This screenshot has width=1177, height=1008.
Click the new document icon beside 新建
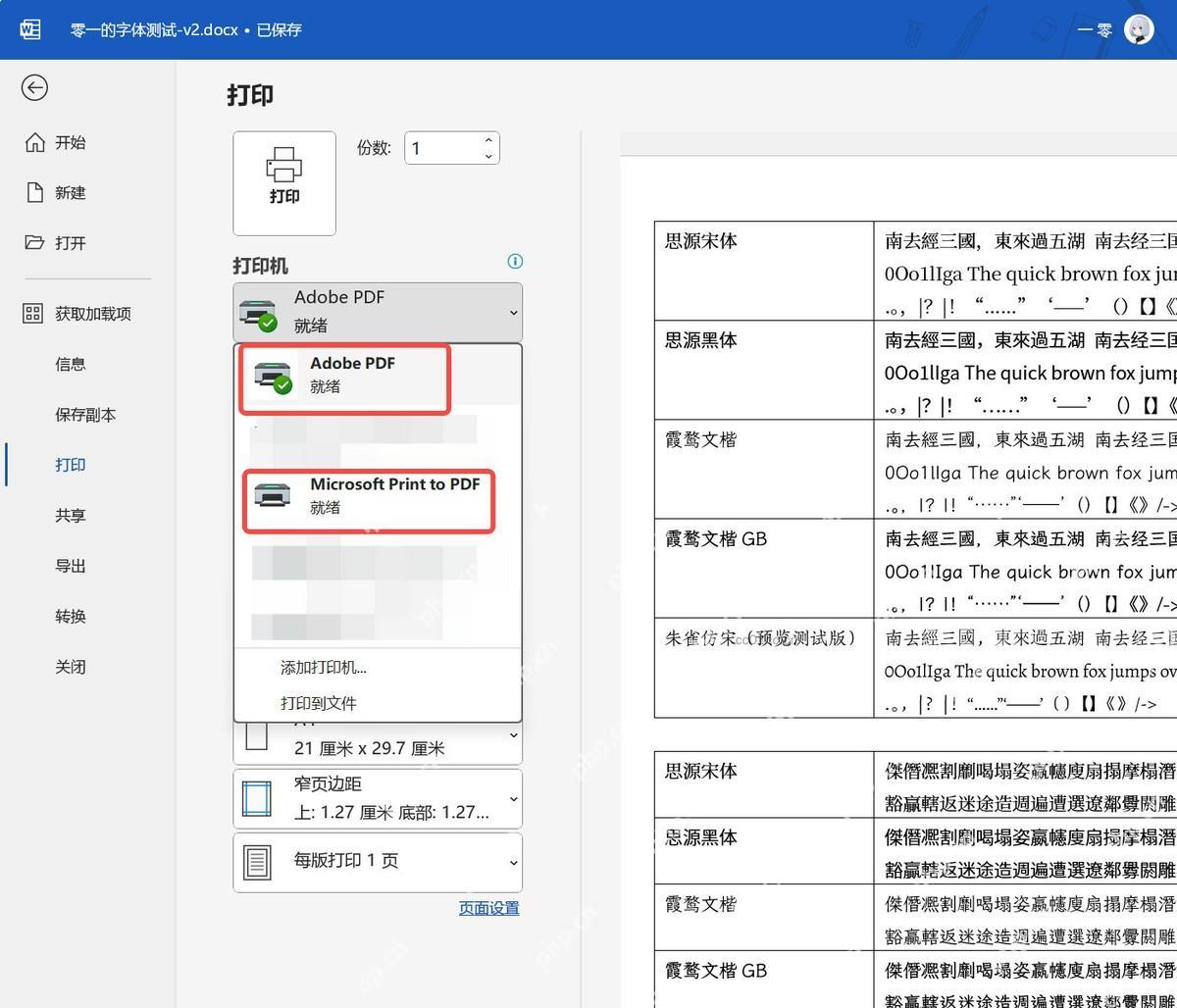34,192
